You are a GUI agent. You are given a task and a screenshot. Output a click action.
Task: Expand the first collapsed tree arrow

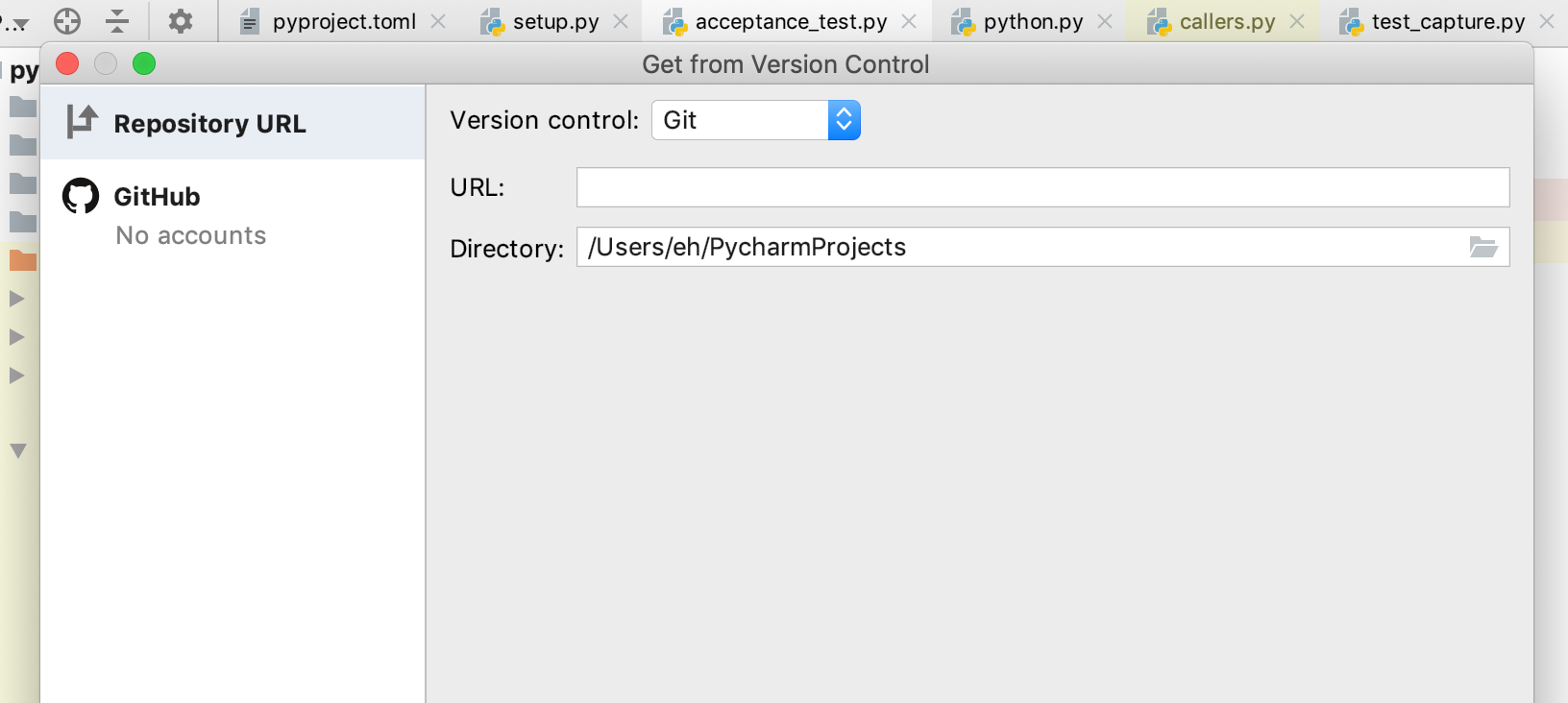click(16, 299)
